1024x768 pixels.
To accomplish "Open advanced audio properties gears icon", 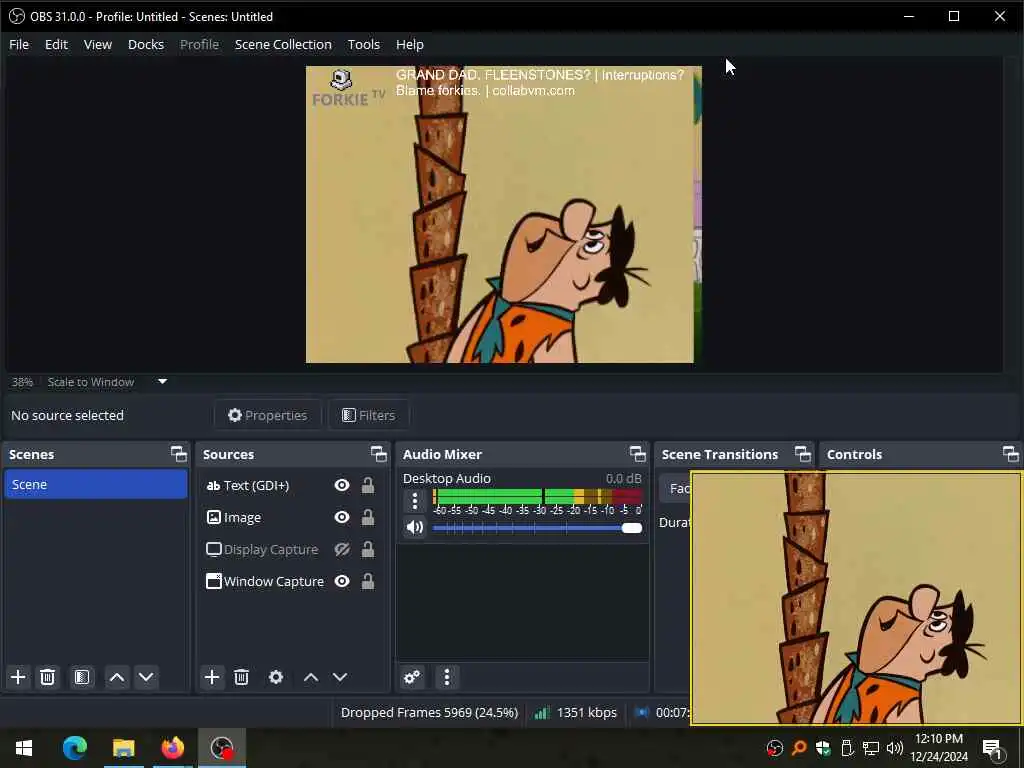I will click(412, 677).
